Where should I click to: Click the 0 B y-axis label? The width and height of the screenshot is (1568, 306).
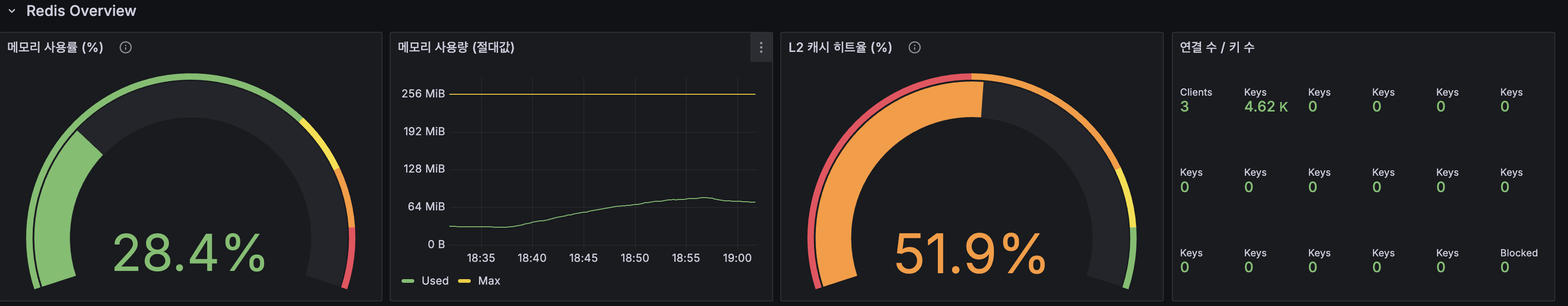[437, 245]
